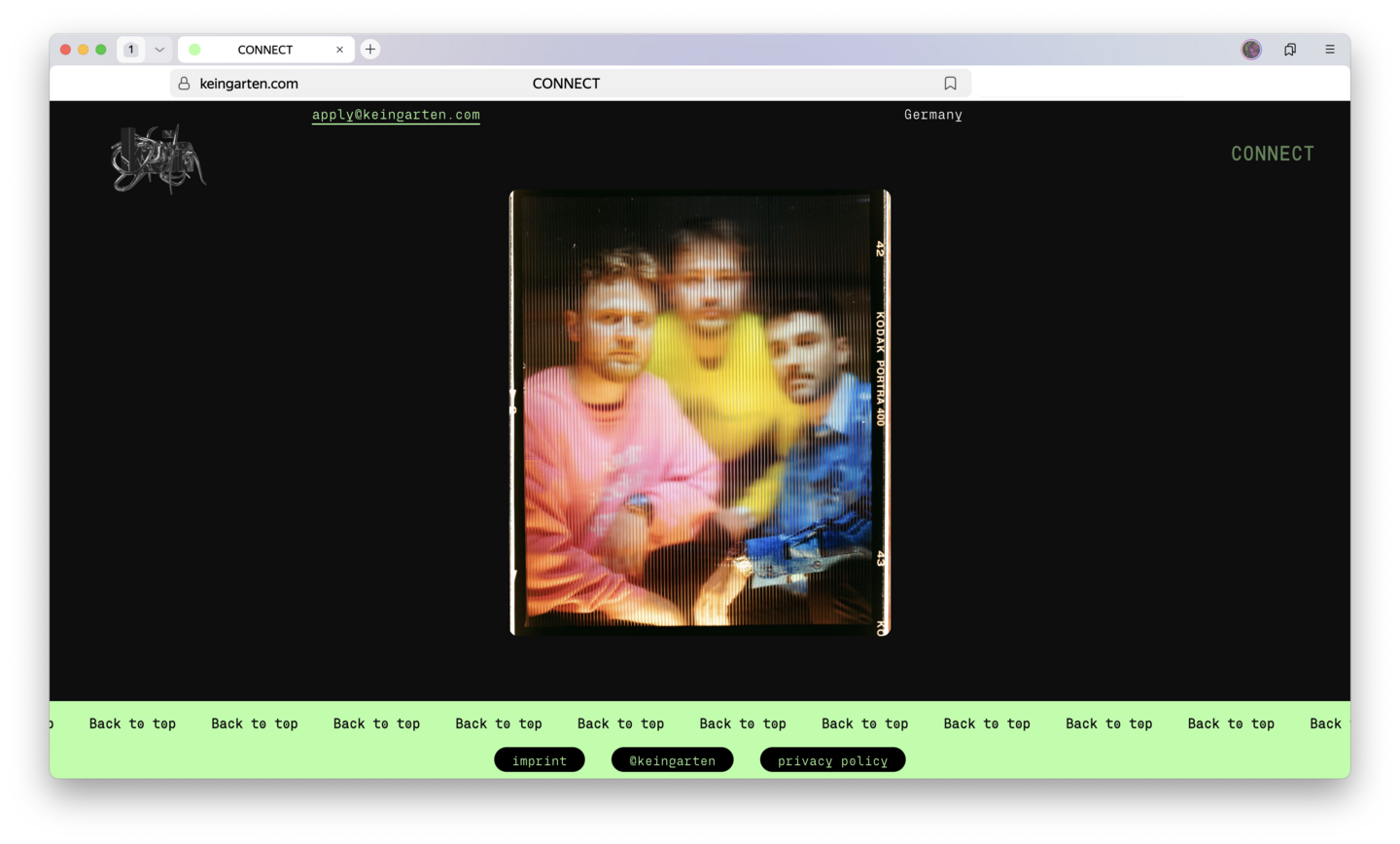Open the imprint footer link
1400x844 pixels.
[540, 760]
